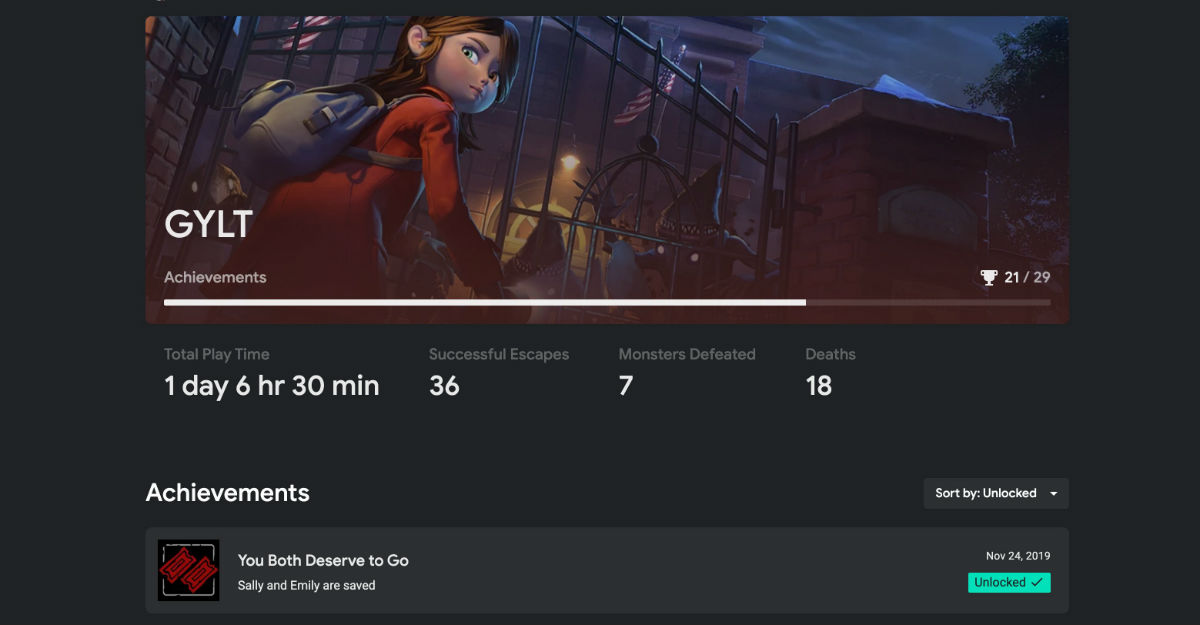Click the Sally and Emily are saved description
This screenshot has width=1200, height=625.
pos(306,585)
